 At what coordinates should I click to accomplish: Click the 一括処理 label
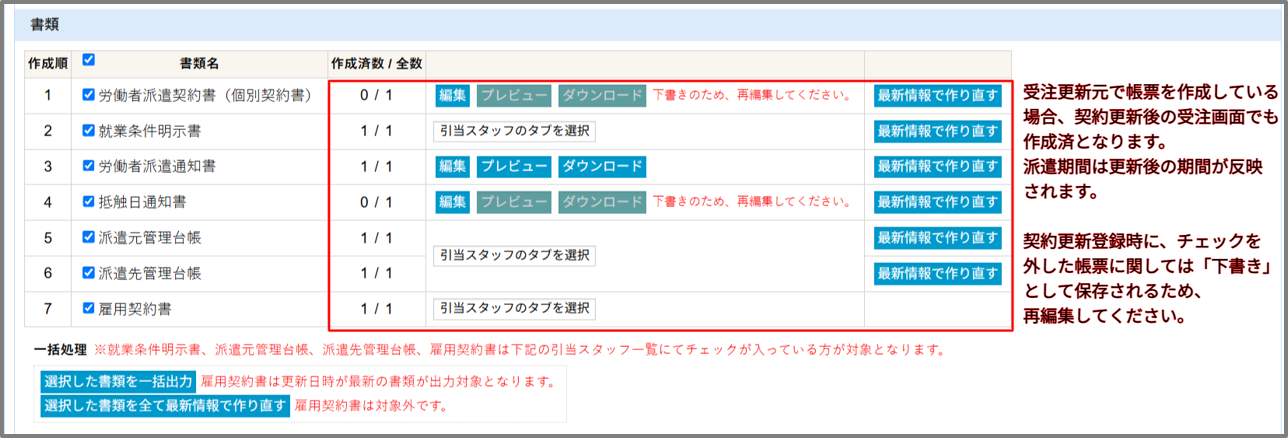(60, 351)
